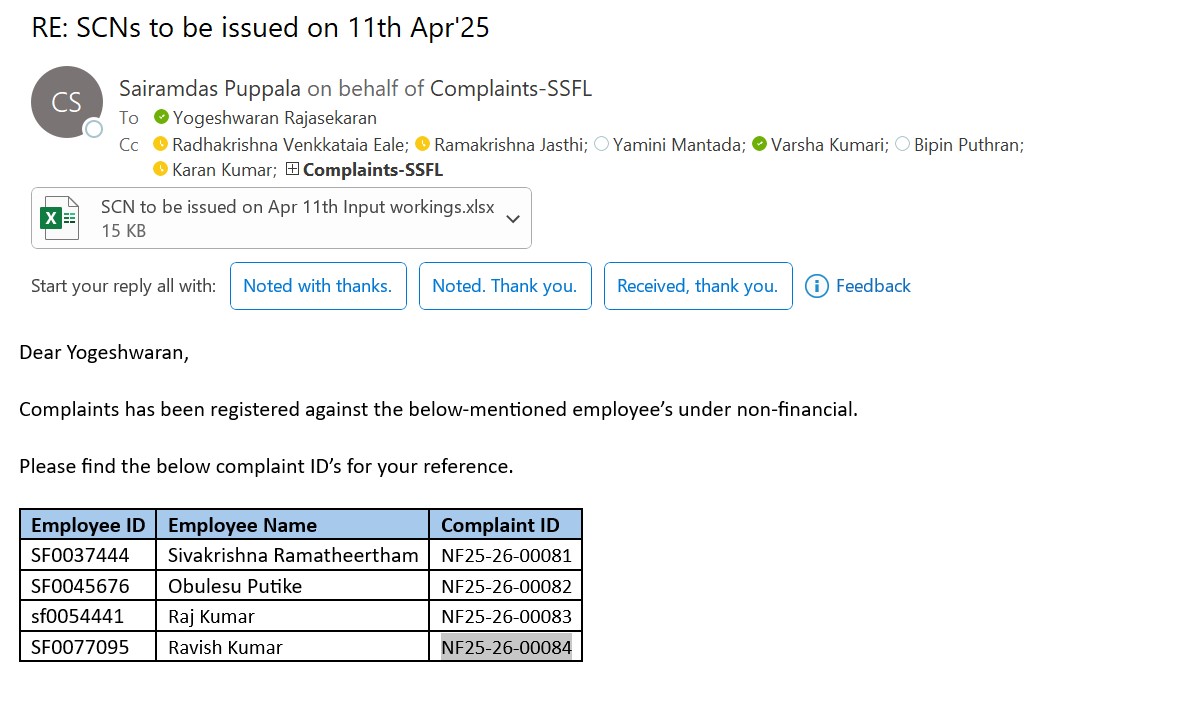Reply with "Noted with thanks." suggestion
The height and width of the screenshot is (715, 1177).
(318, 286)
